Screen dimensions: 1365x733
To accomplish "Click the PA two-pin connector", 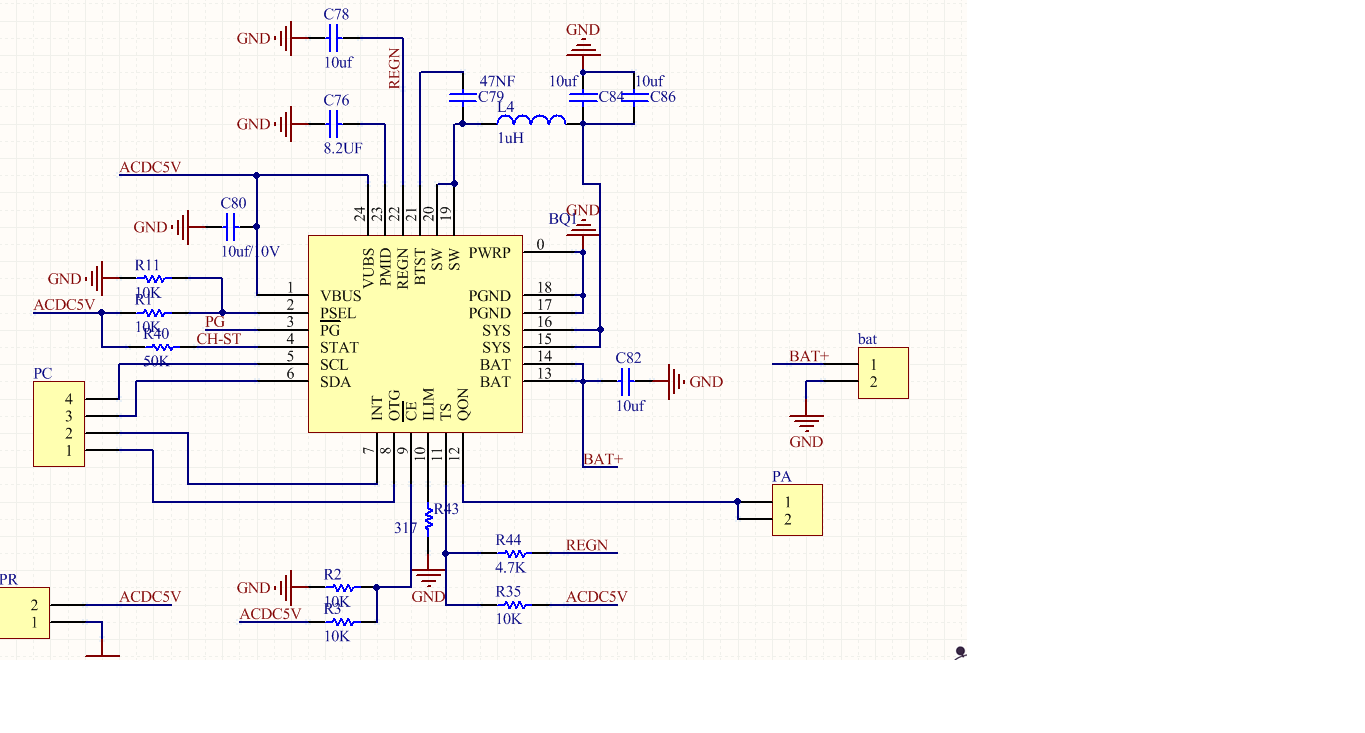I will [x=797, y=510].
